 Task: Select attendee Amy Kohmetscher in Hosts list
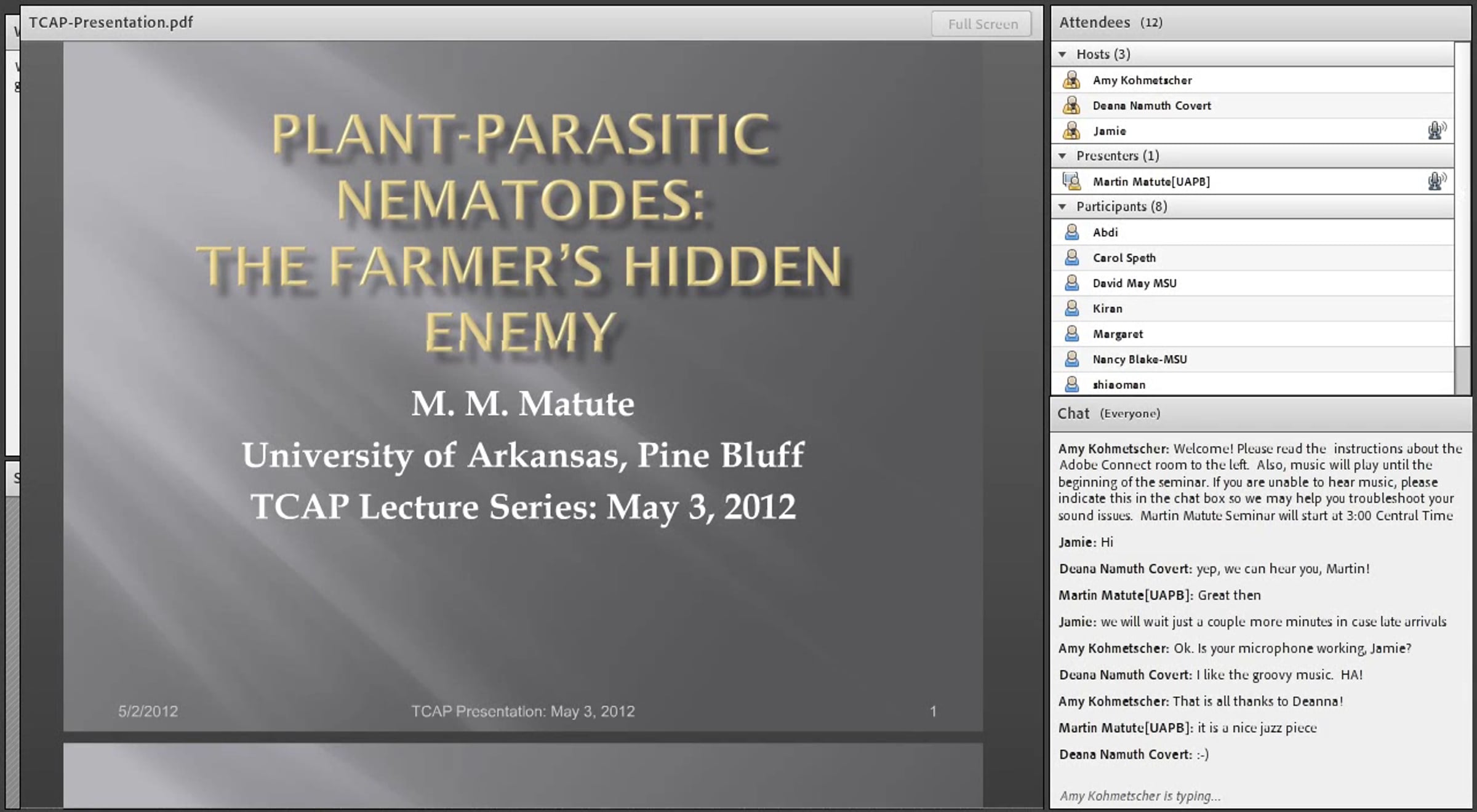coord(1142,80)
